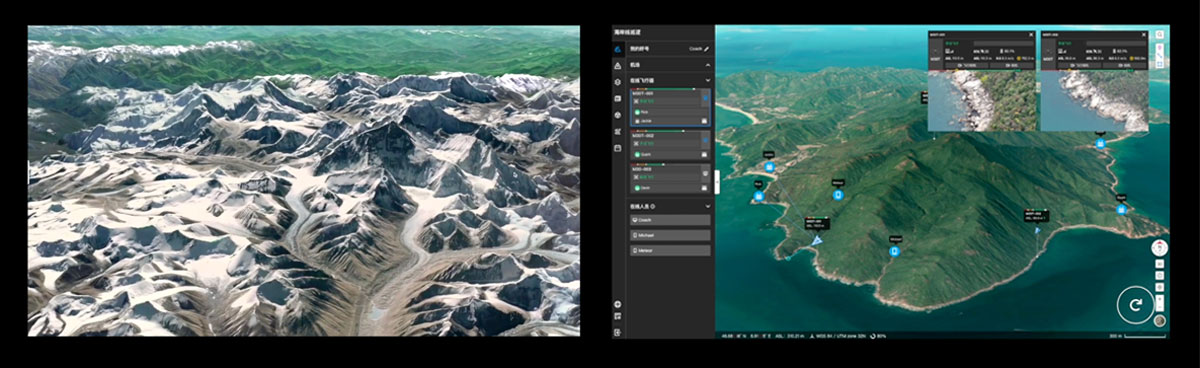The height and width of the screenshot is (368, 1200).
Task: Click the sidebar collapse handle beside the map
Action: tap(716, 182)
